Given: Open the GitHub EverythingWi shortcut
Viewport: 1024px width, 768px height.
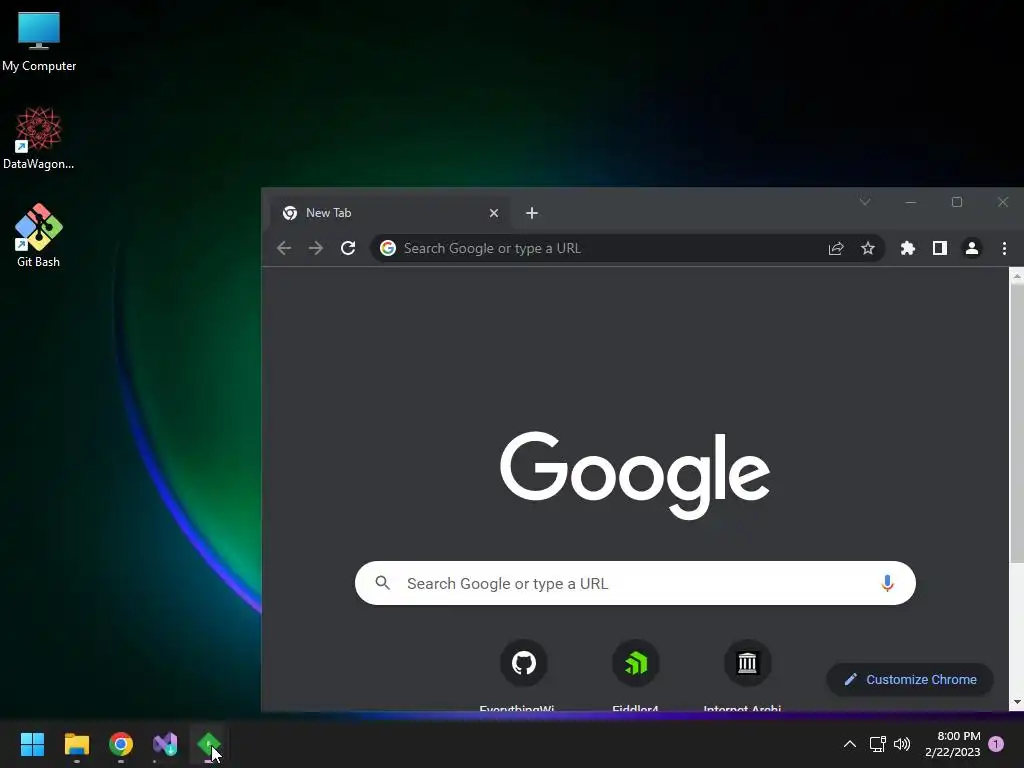Looking at the screenshot, I should click(523, 674).
